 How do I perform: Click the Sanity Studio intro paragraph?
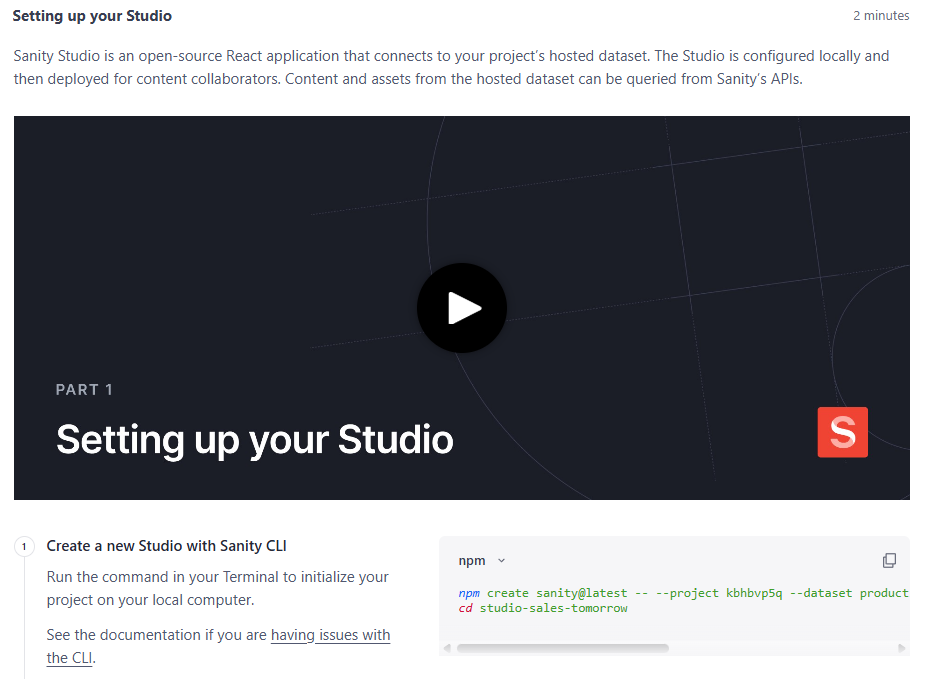tap(451, 67)
